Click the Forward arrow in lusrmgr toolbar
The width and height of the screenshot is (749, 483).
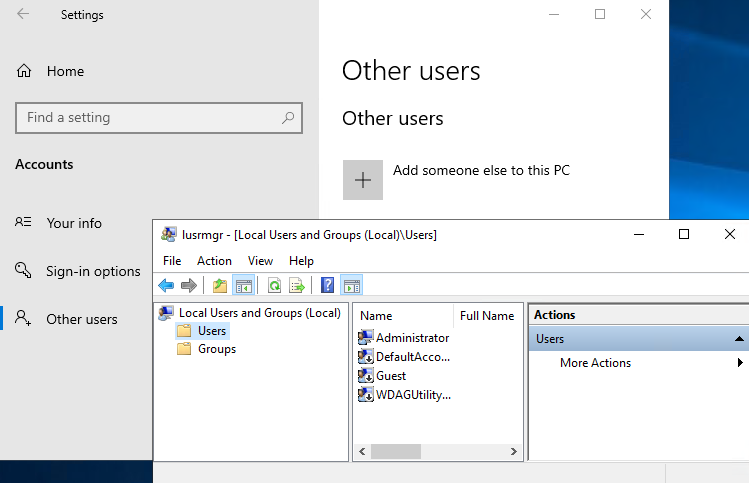[189, 286]
